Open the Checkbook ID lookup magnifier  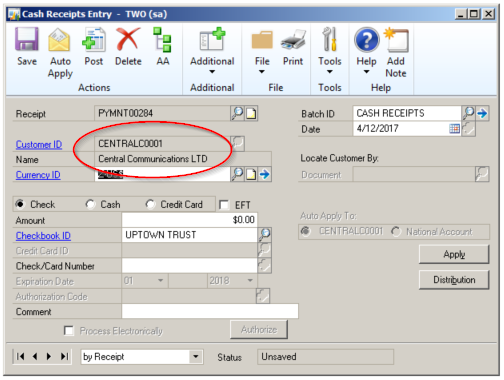(265, 235)
